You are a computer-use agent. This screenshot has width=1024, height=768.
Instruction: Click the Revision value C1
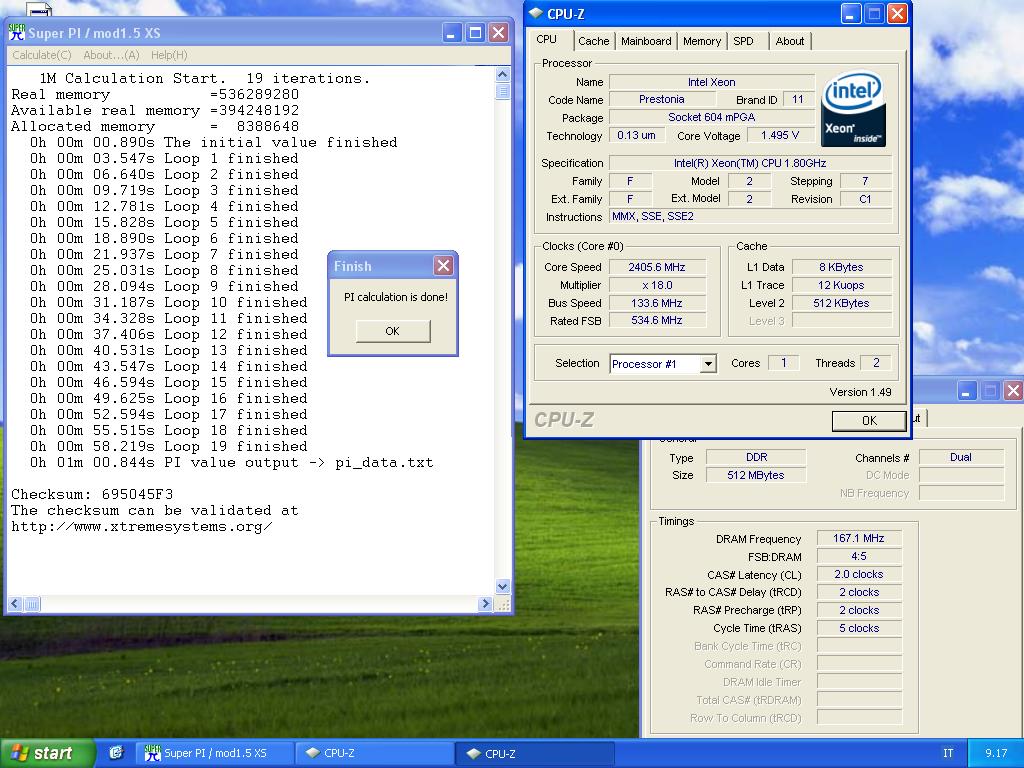(x=865, y=199)
